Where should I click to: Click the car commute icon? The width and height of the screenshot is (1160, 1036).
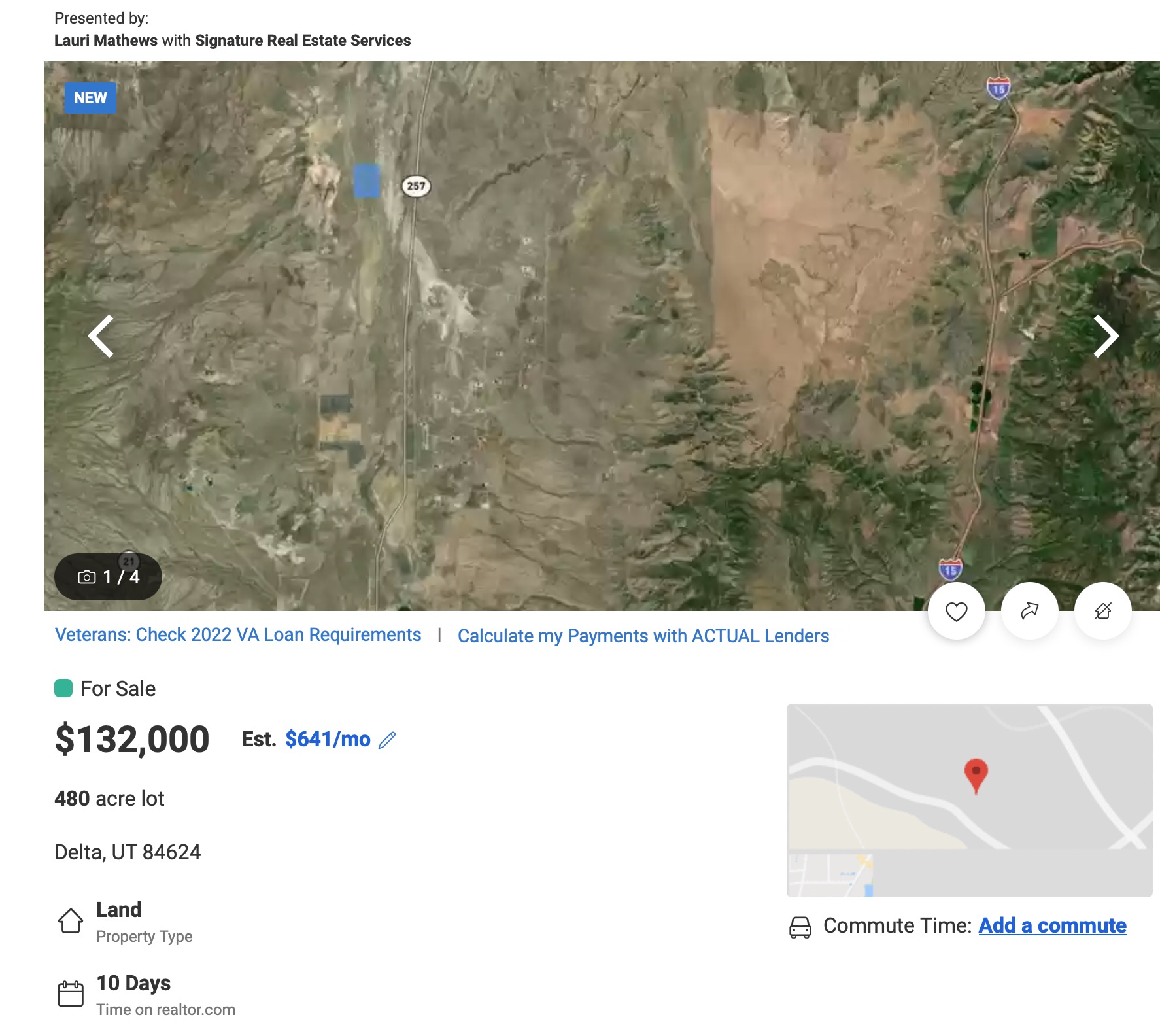point(800,927)
